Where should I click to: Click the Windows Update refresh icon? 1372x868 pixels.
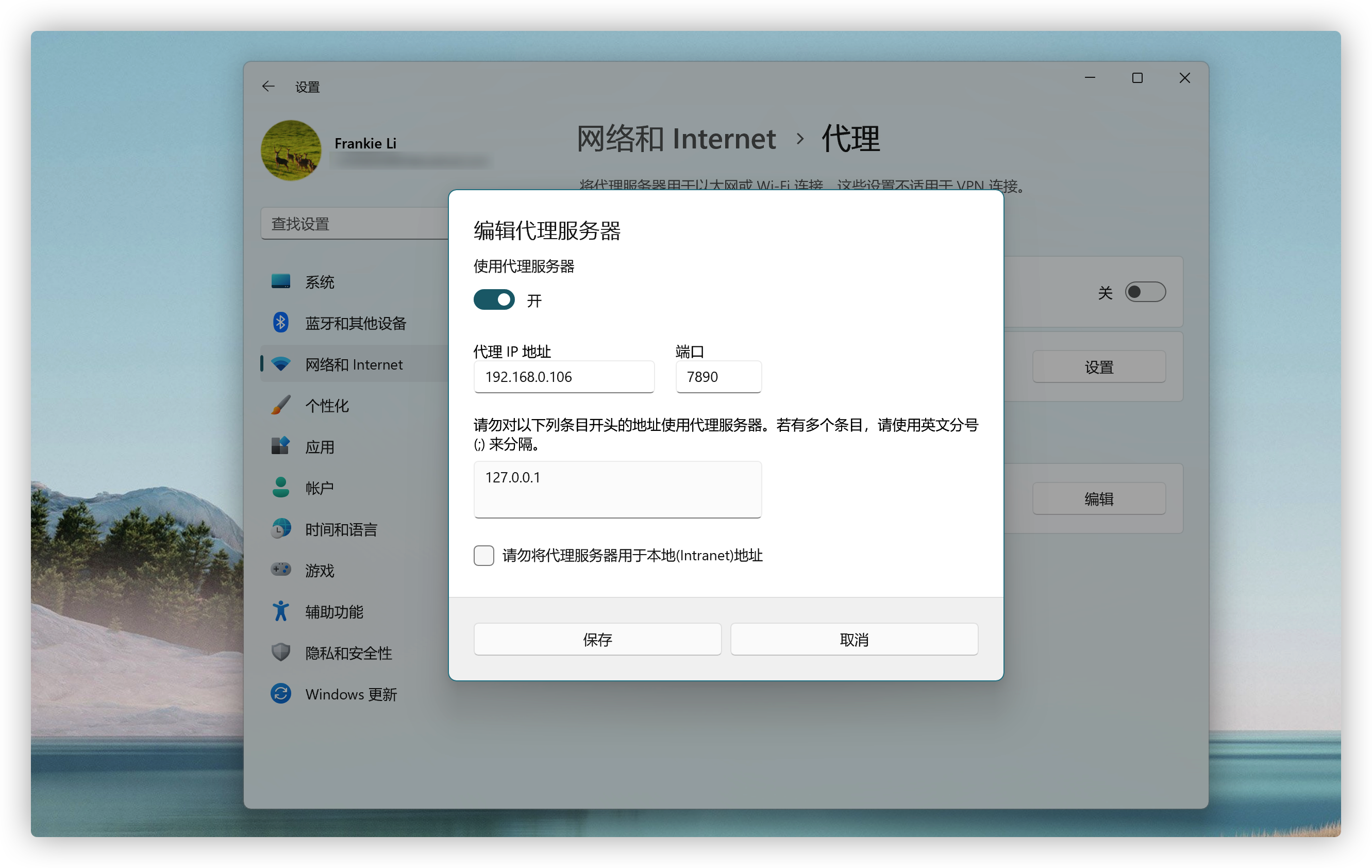click(x=280, y=694)
